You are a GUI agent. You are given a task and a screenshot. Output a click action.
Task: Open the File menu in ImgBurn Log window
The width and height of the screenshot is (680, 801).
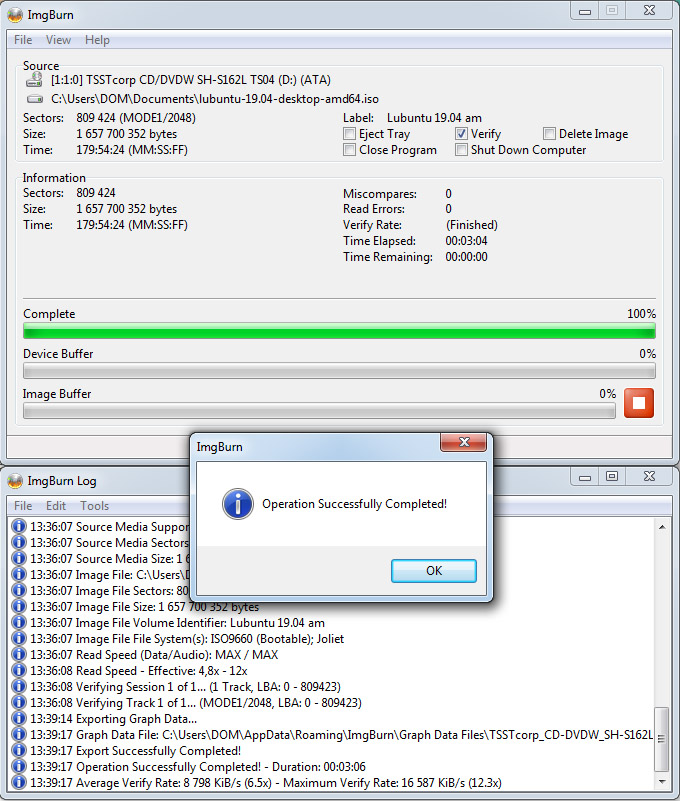coord(23,506)
